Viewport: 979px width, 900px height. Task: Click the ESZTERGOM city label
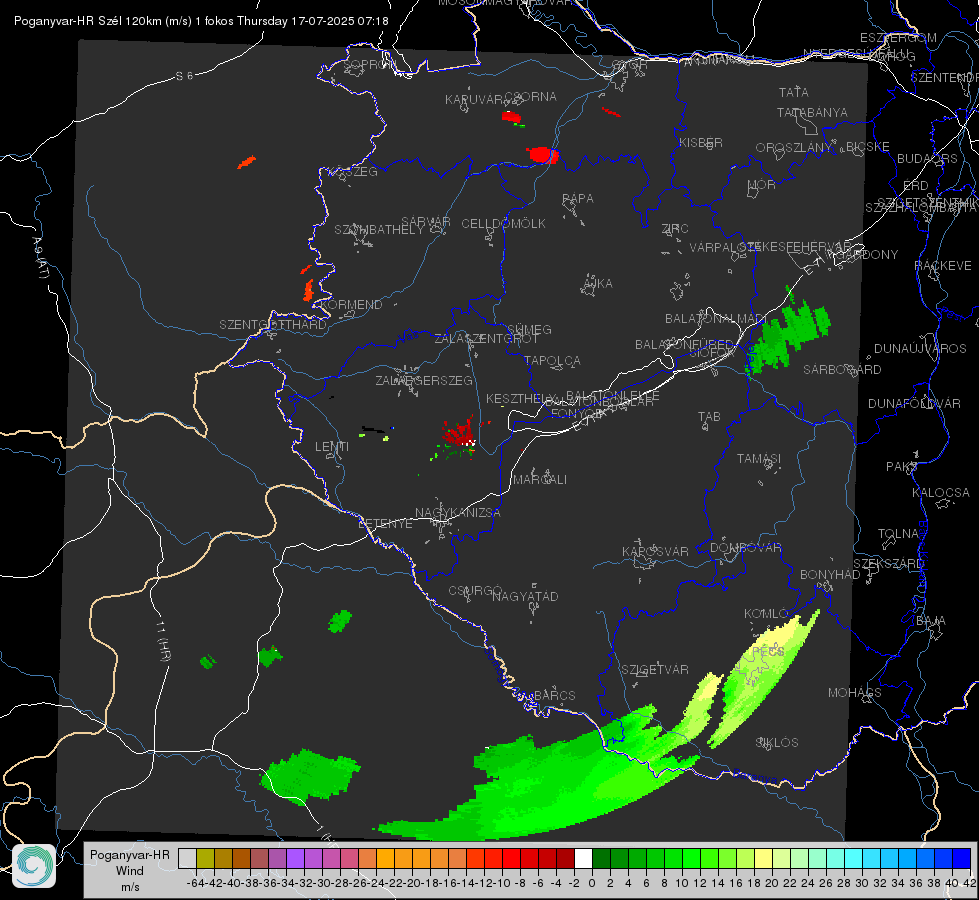tap(898, 38)
